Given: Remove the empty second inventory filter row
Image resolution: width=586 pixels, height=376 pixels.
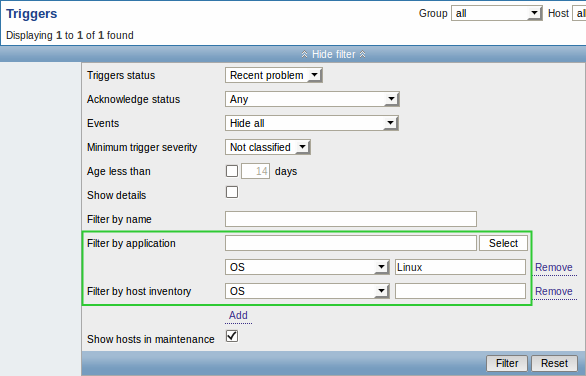Looking at the screenshot, I should coord(553,292).
